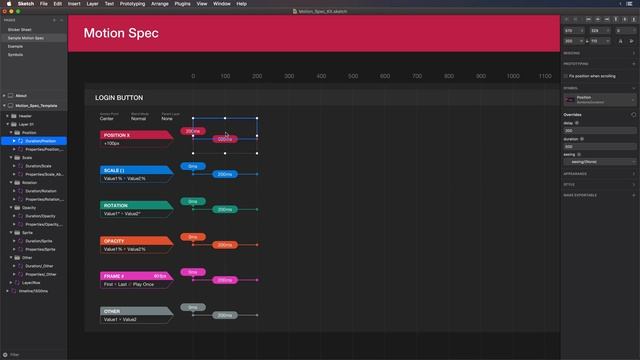Image resolution: width=640 pixels, height=360 pixels.
Task: Click the duration override input field
Action: click(599, 147)
